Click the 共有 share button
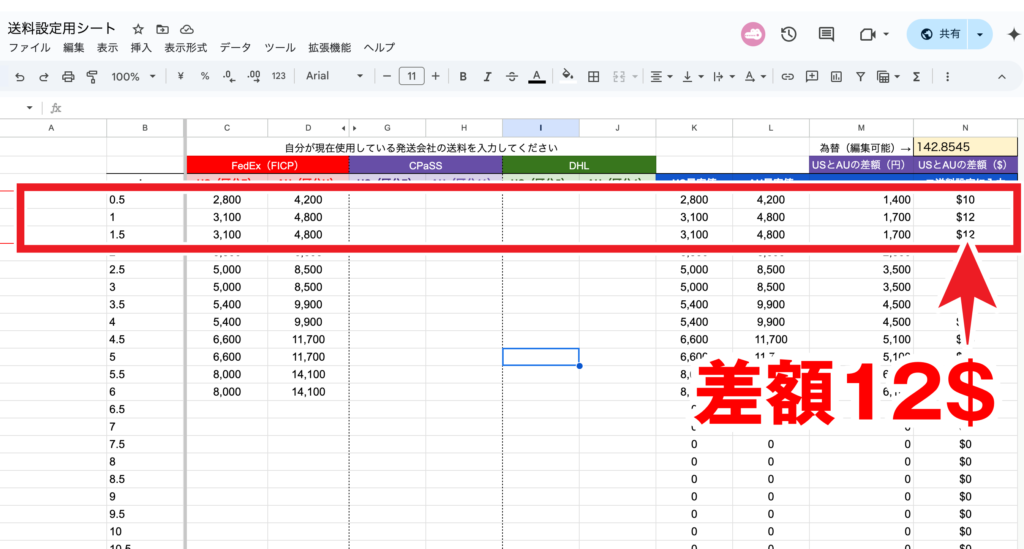This screenshot has width=1024, height=549. coord(940,34)
